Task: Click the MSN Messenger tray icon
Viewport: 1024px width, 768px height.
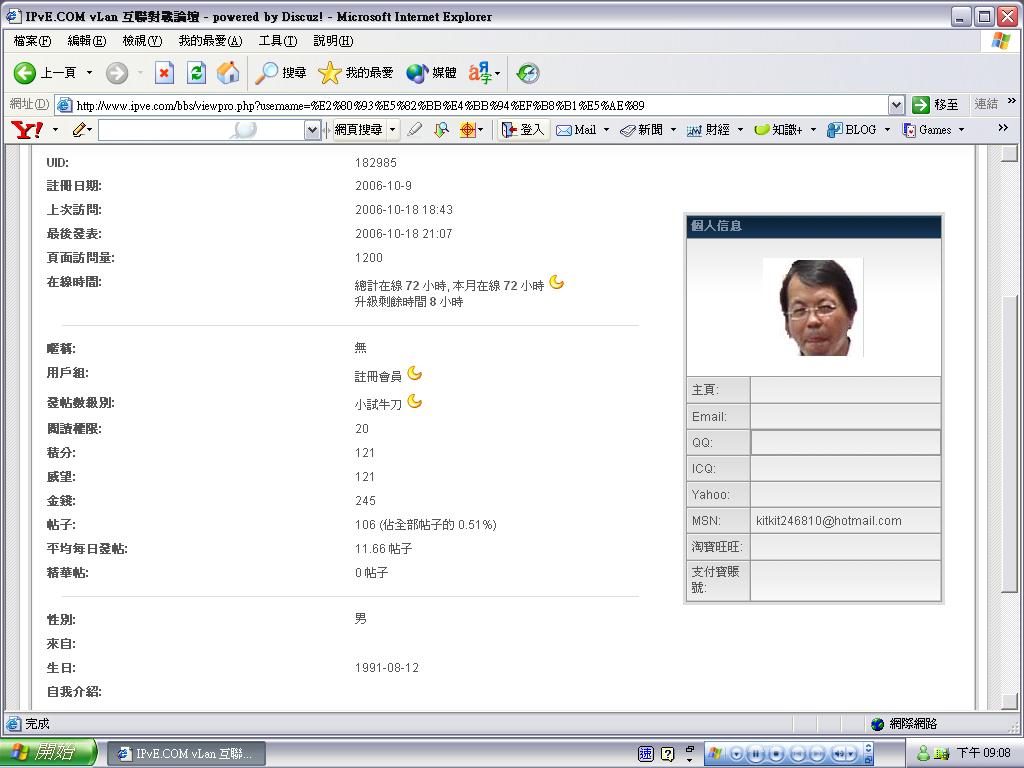Action: click(922, 753)
